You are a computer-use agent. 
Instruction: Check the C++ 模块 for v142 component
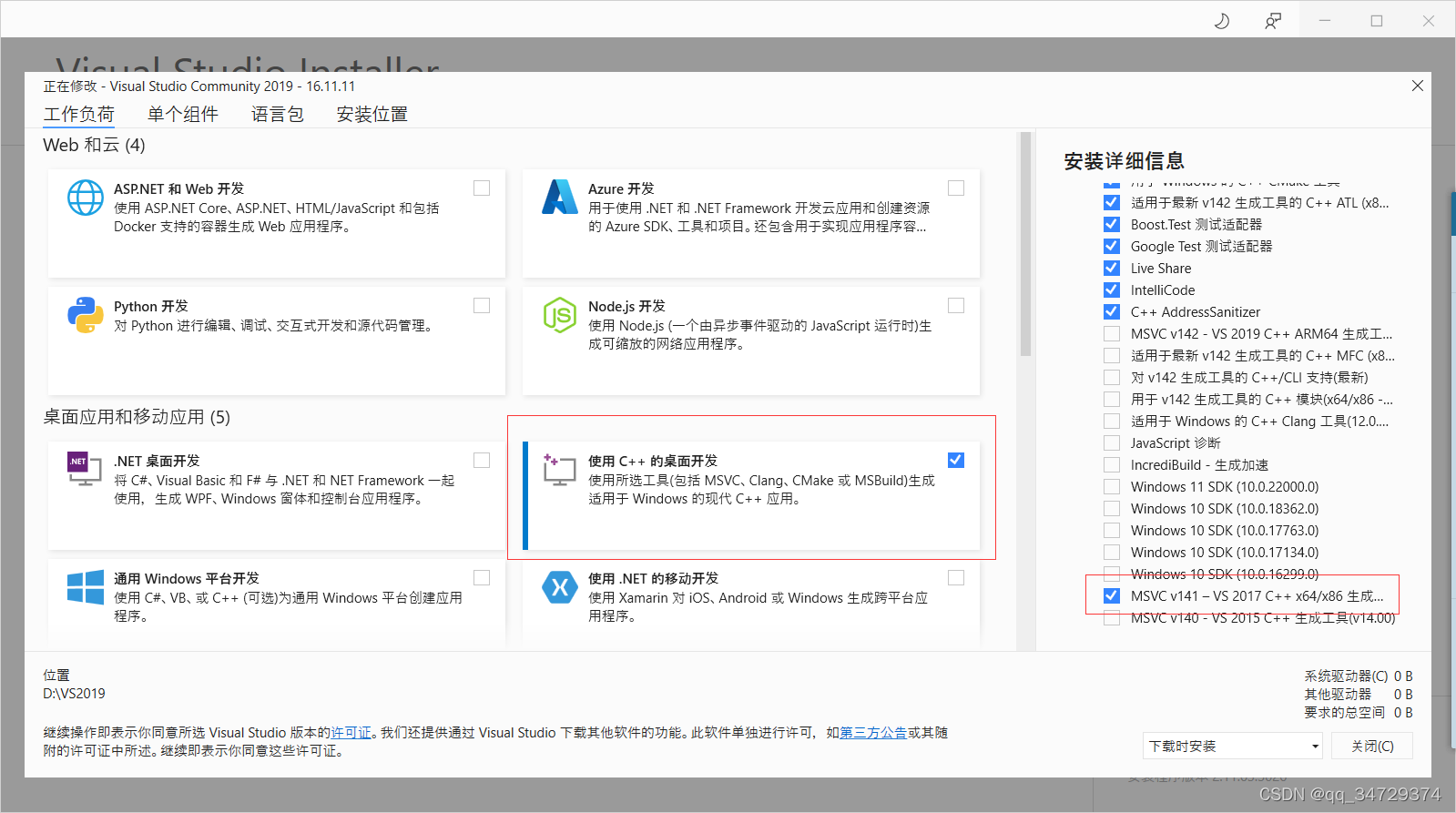click(x=1112, y=399)
